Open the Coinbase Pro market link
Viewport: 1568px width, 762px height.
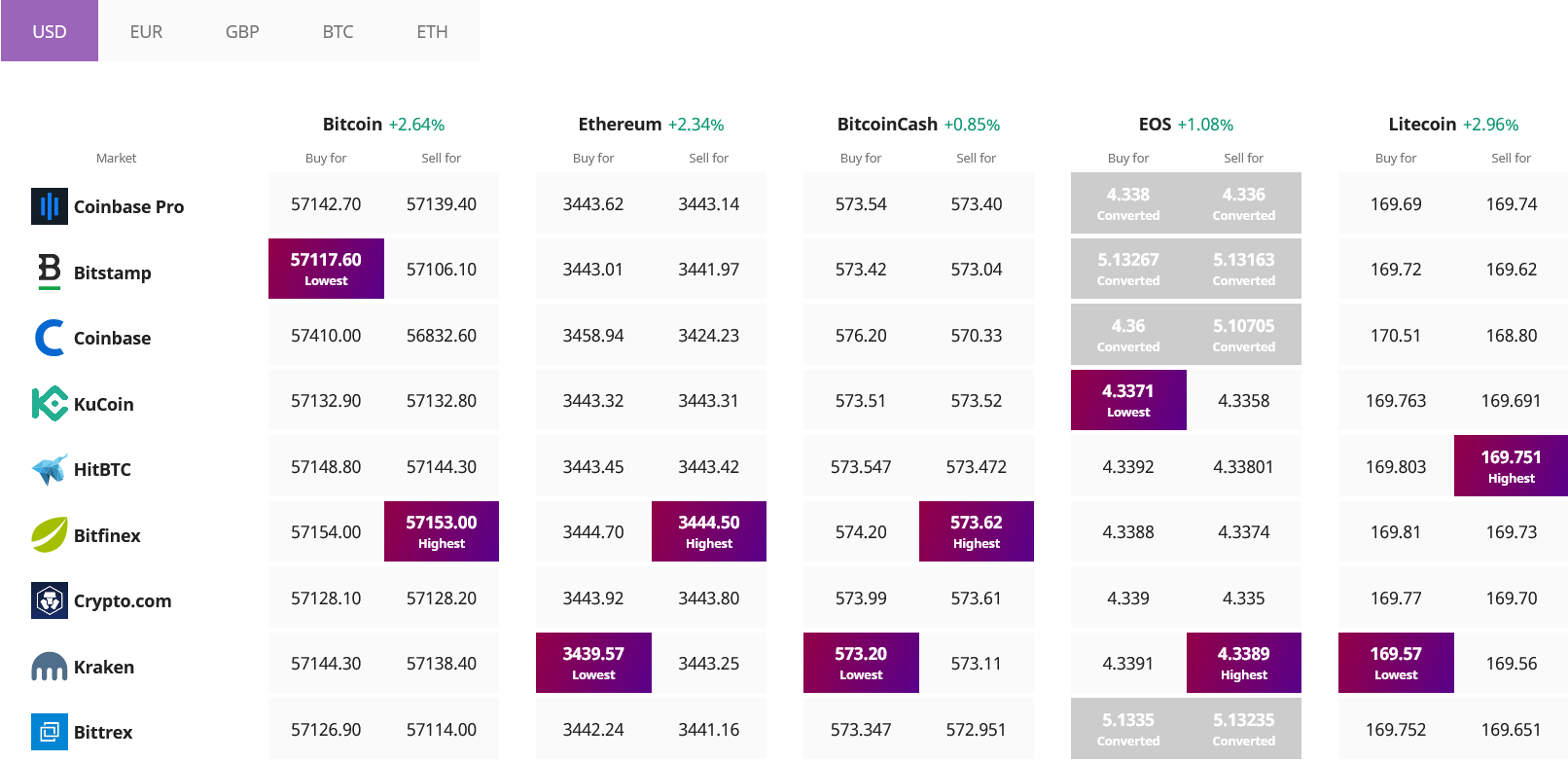[128, 206]
